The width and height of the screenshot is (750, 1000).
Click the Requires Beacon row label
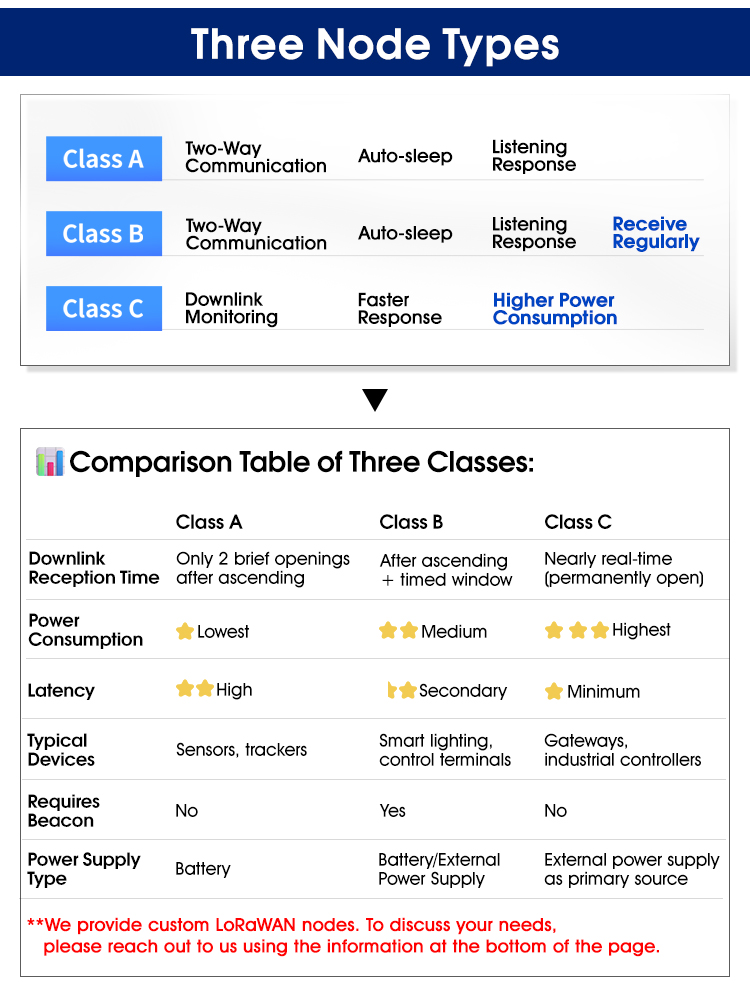pos(64,811)
